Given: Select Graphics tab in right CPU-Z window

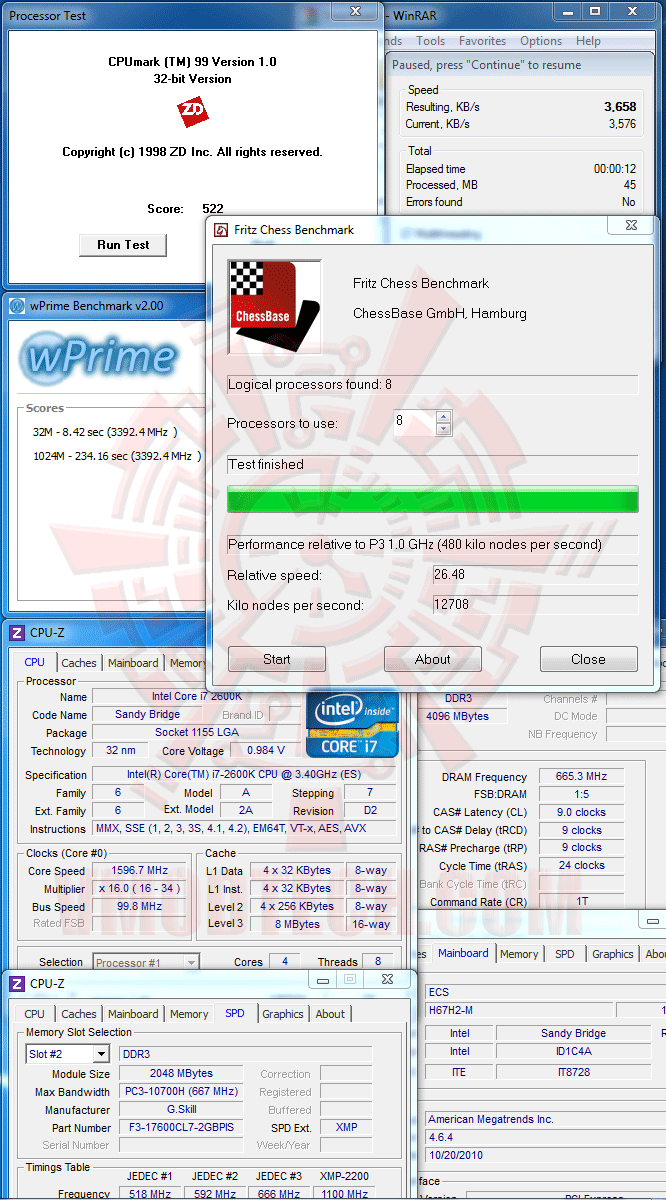Looking at the screenshot, I should (613, 954).
